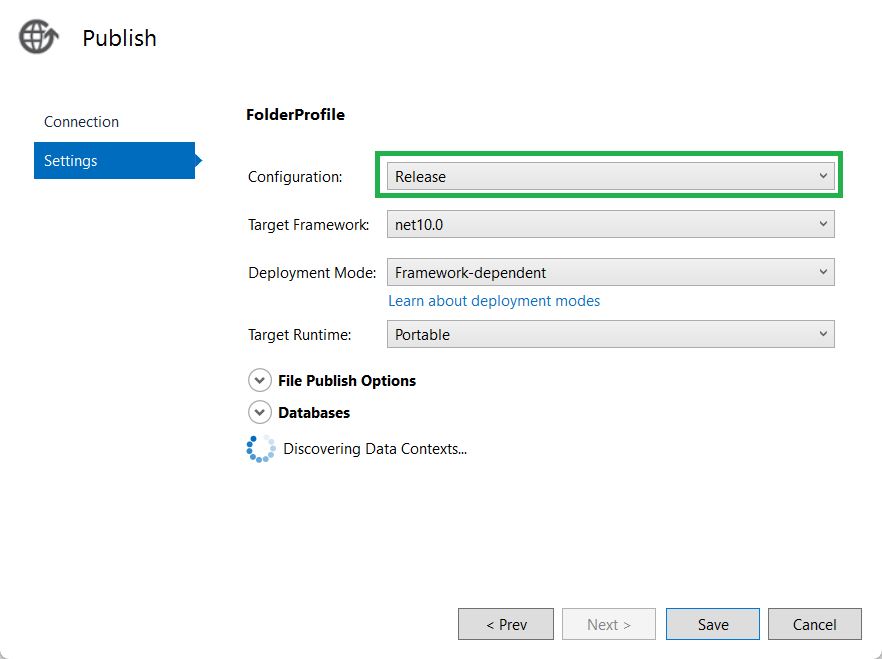Click the Databases chevron icon
Screen dimensions: 882x659
click(x=260, y=412)
